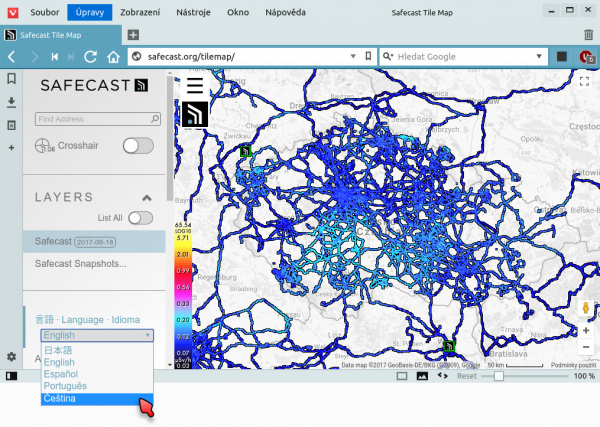600x427 pixels.
Task: Click the page zoom slider handle
Action: (x=499, y=376)
